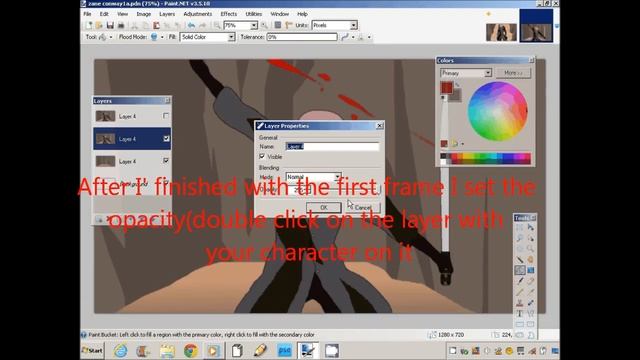Open the PSD taskbar icon
The width and height of the screenshot is (640, 360).
(284, 351)
